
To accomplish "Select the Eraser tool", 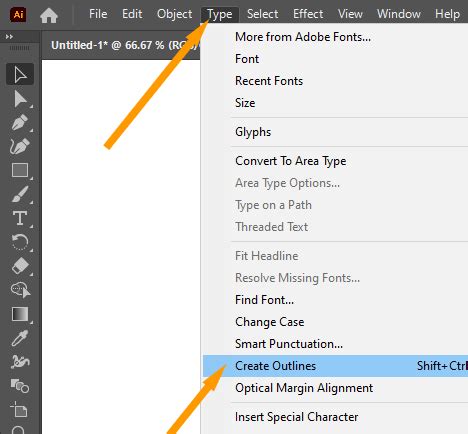I will 20,266.
